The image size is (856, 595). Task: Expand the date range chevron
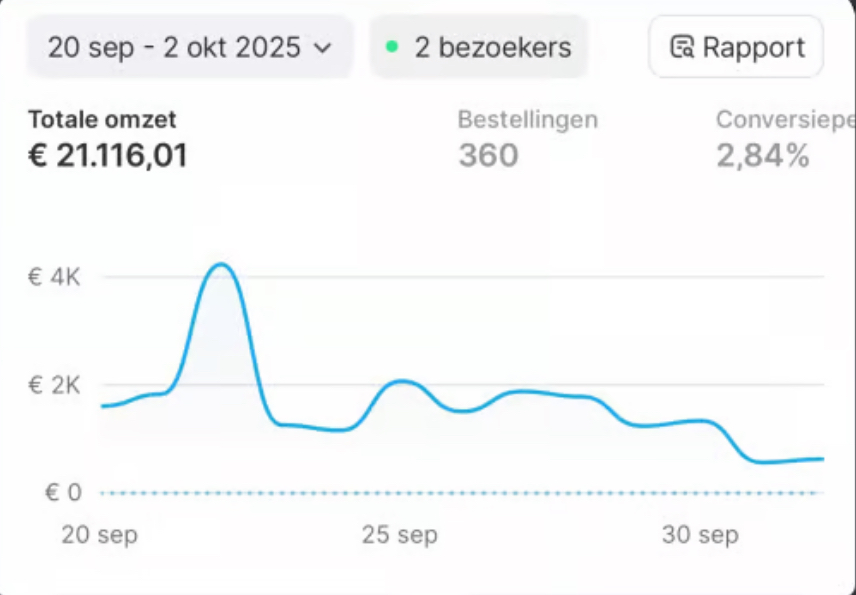(x=323, y=47)
